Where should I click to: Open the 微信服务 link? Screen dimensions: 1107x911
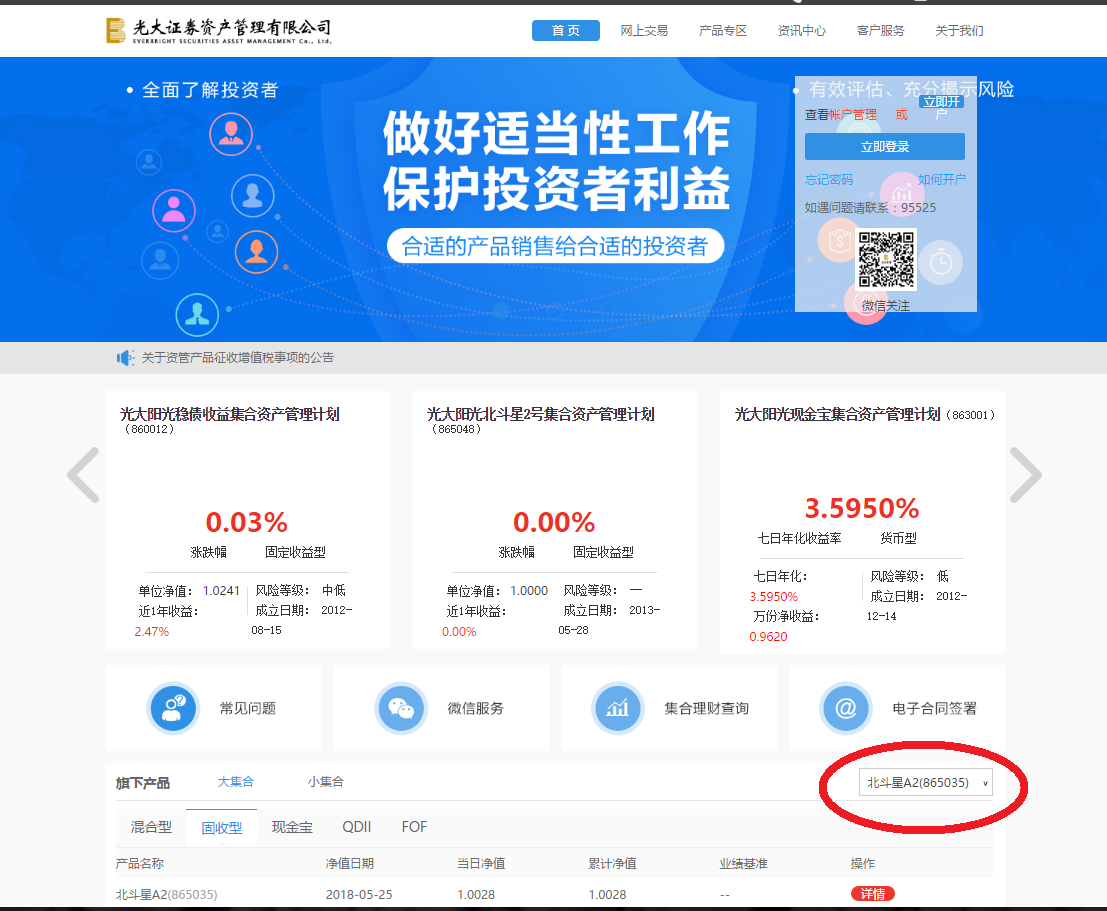click(x=476, y=708)
